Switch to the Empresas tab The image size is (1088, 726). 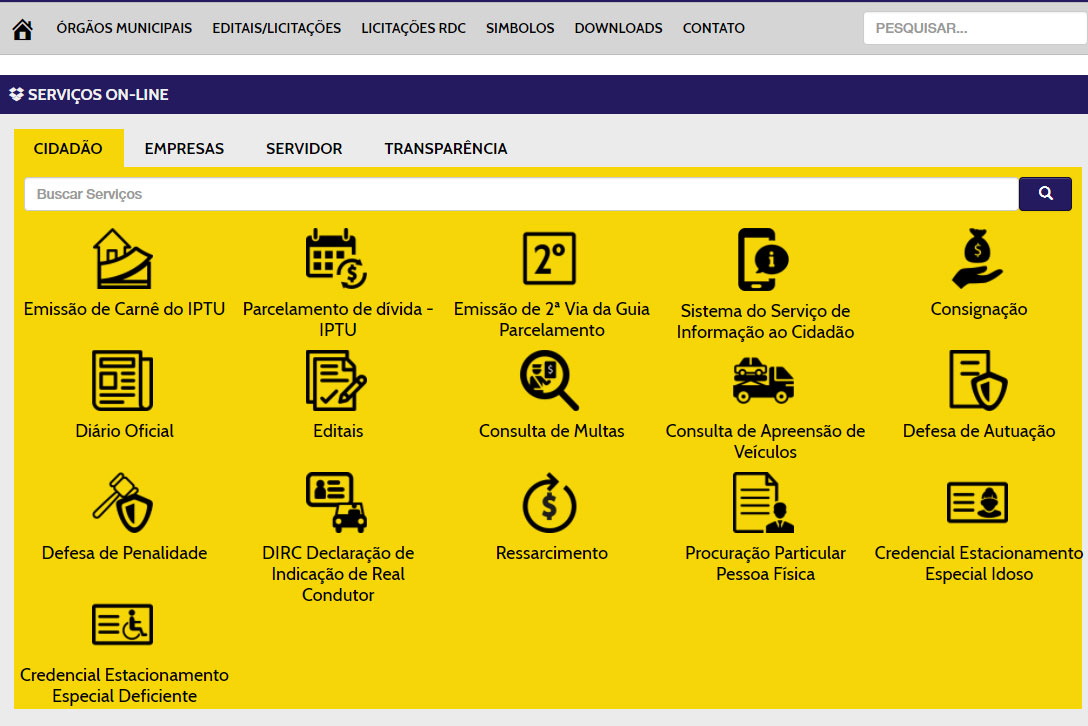click(184, 148)
